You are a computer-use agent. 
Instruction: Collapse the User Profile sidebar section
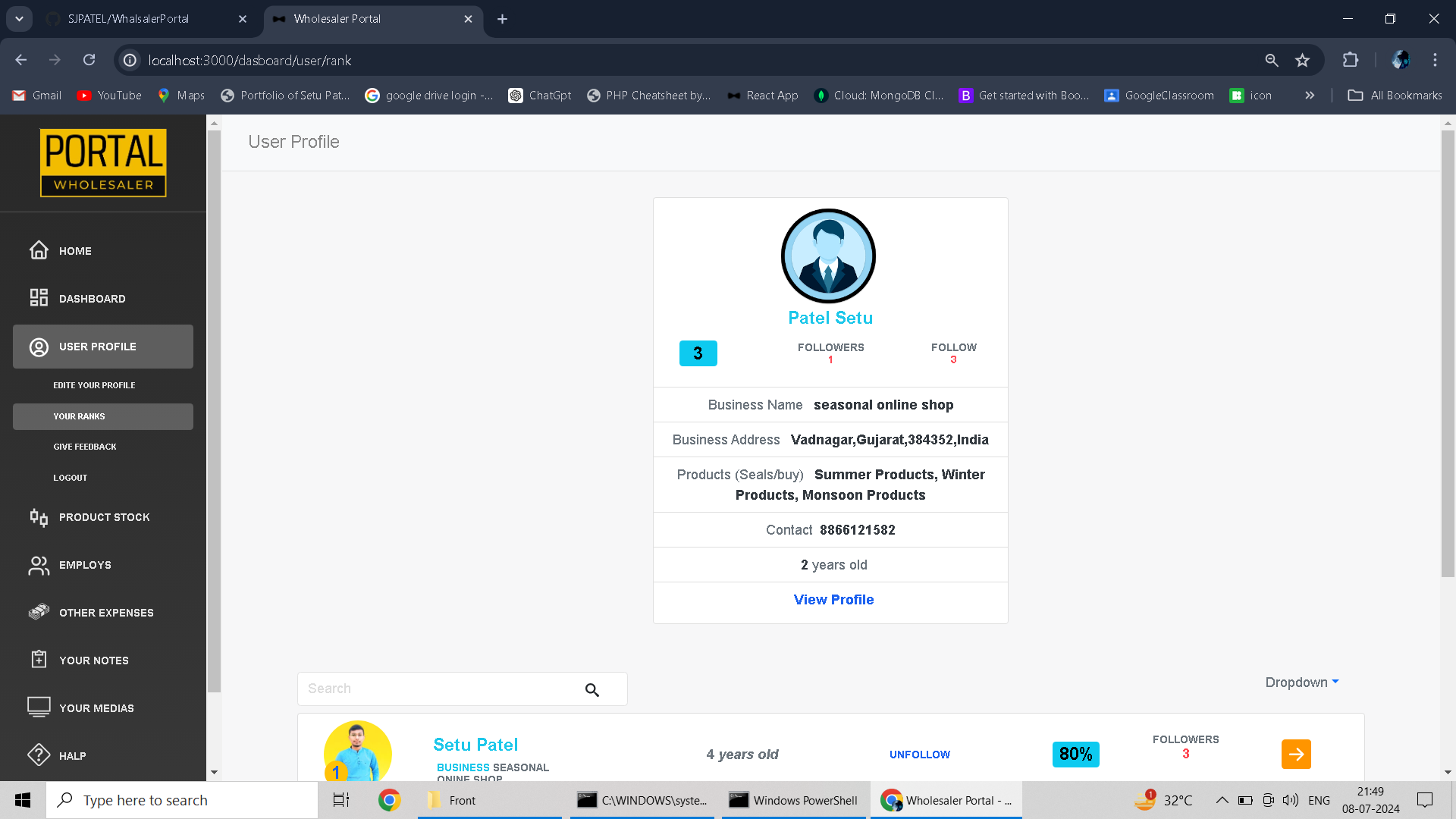(103, 347)
